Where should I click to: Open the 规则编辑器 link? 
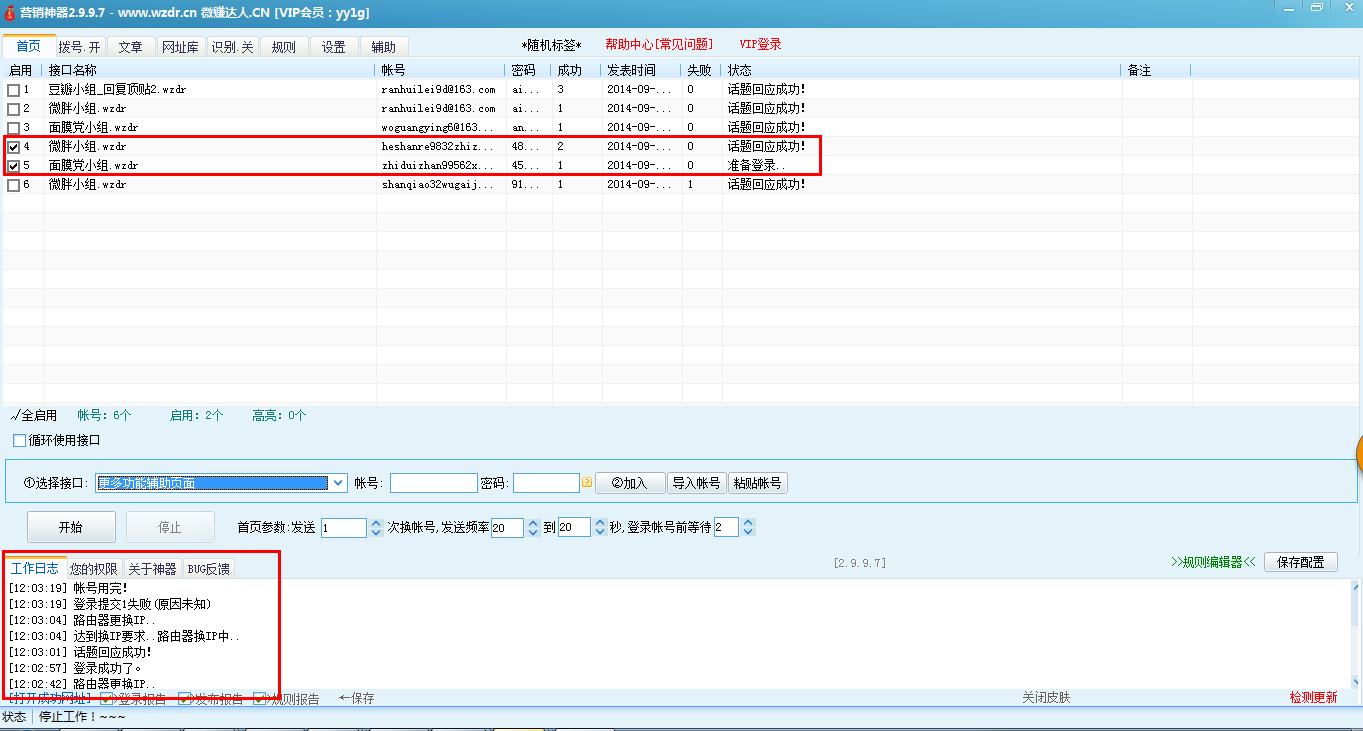(1212, 562)
